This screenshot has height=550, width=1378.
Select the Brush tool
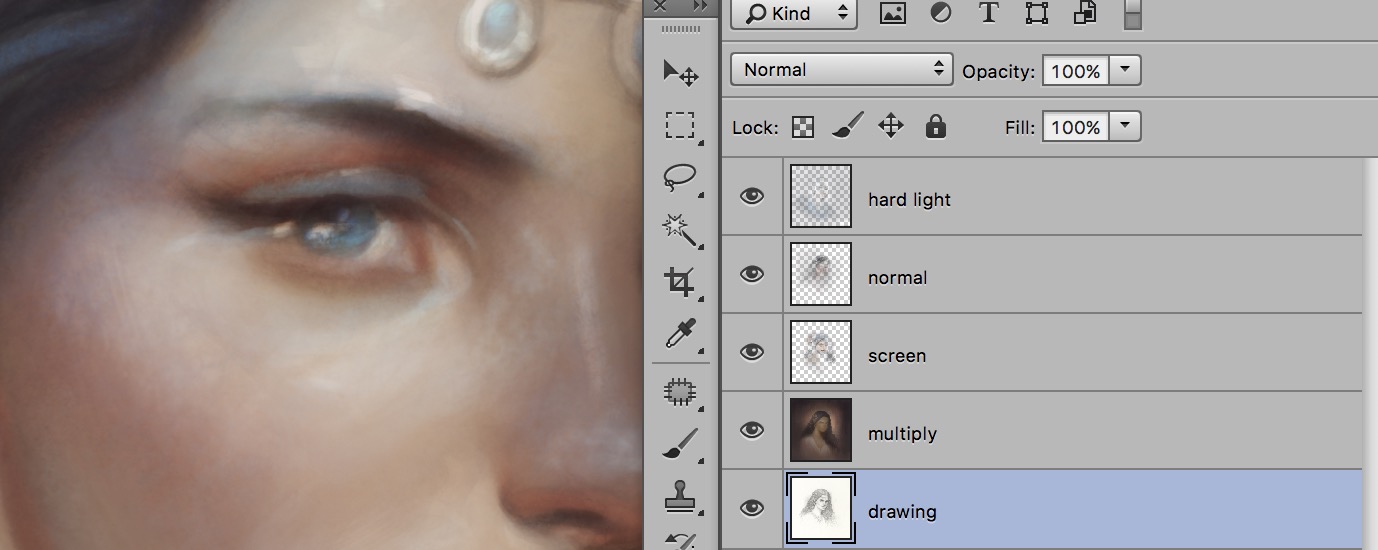[x=681, y=443]
